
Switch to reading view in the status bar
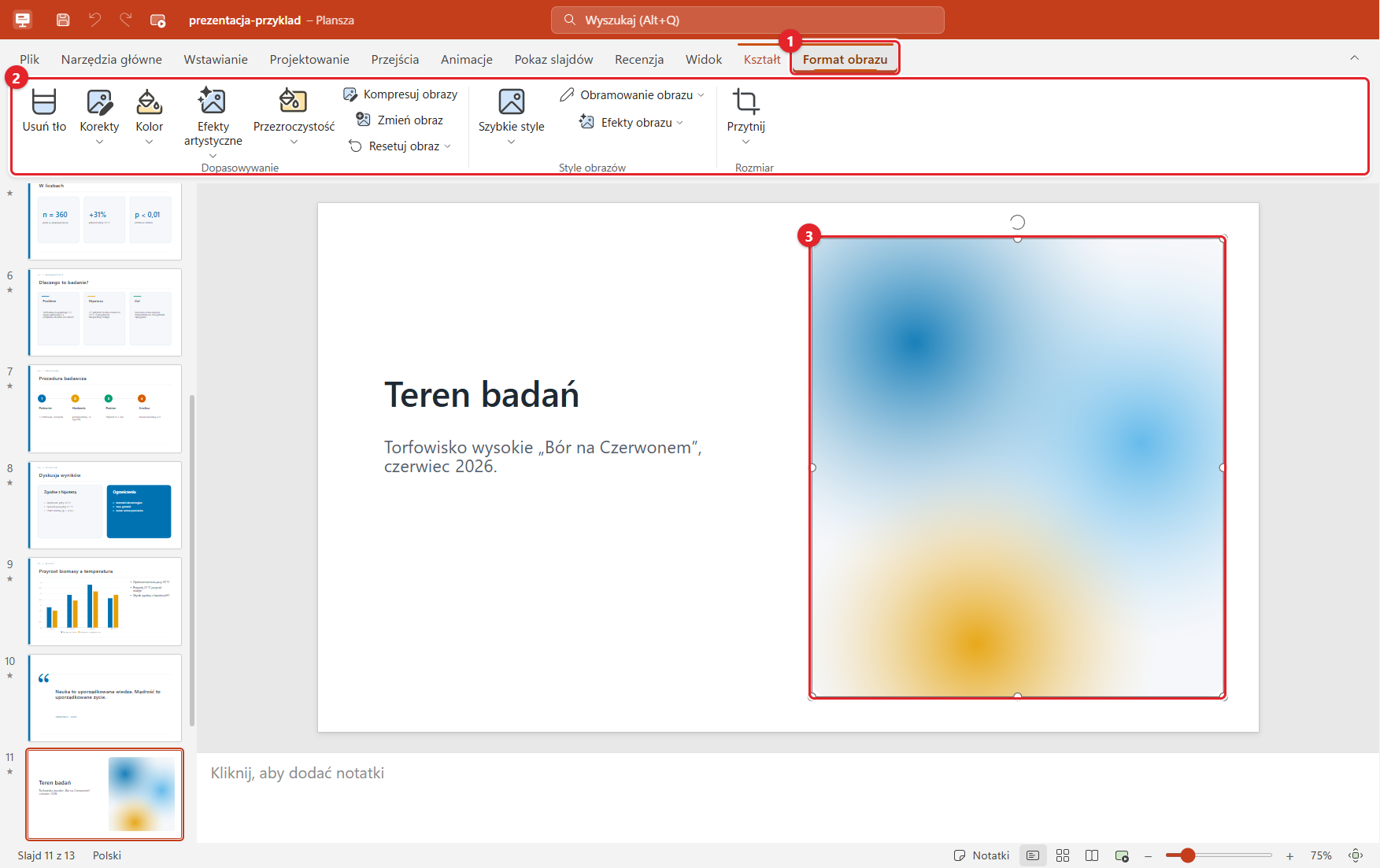(1092, 855)
